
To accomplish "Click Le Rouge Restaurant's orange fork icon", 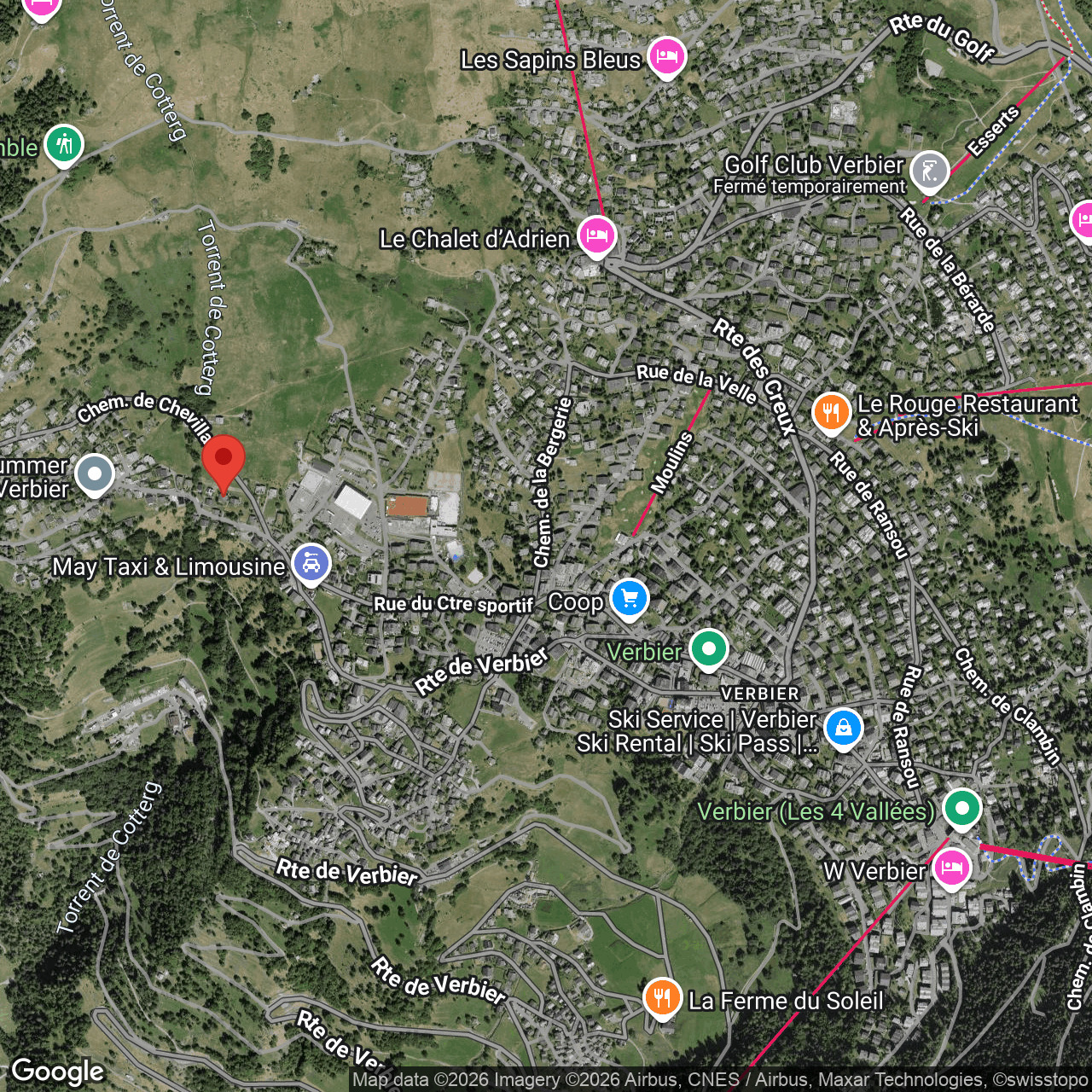I will pyautogui.click(x=831, y=413).
